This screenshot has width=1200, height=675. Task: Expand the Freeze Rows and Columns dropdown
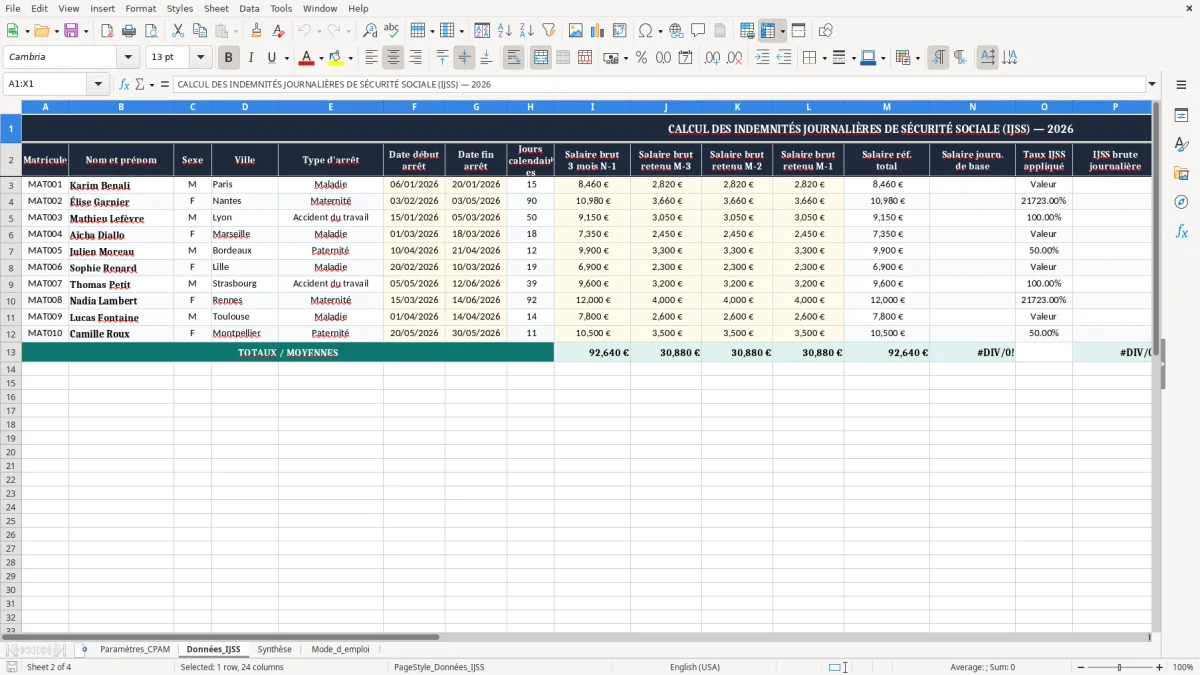click(x=782, y=31)
